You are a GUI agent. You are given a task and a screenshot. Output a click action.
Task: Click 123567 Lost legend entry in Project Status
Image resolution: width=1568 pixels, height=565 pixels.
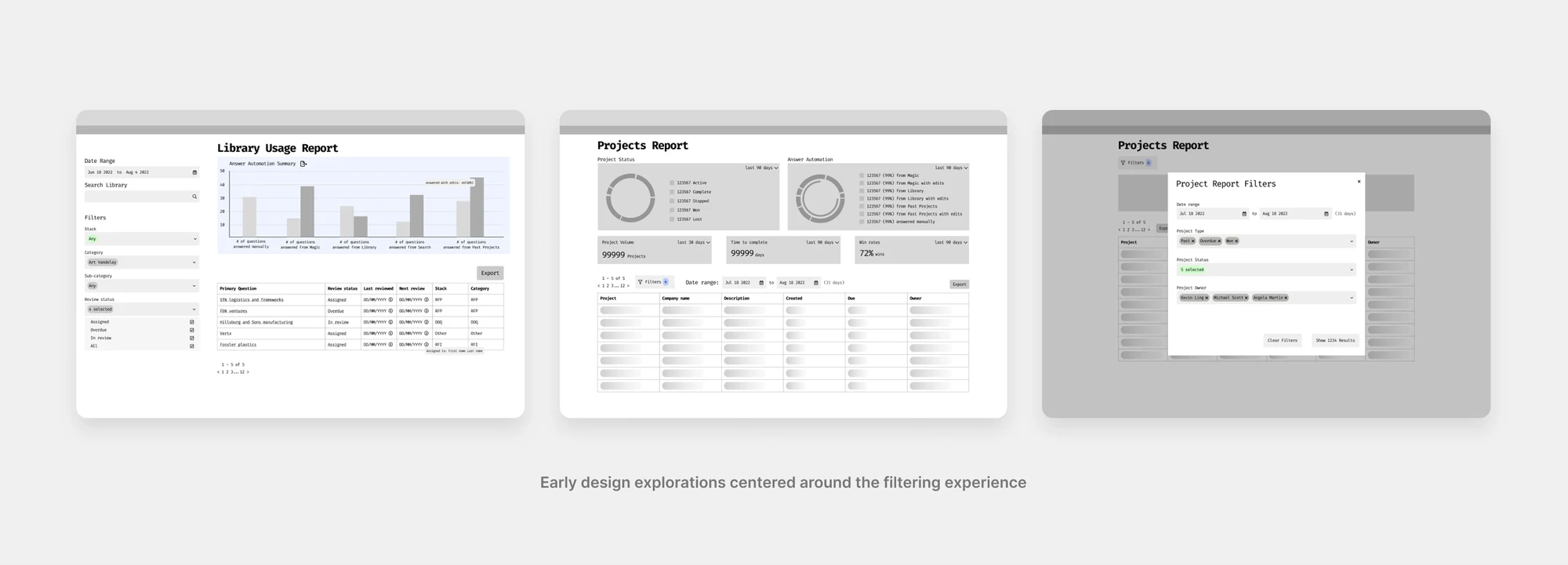[686, 219]
